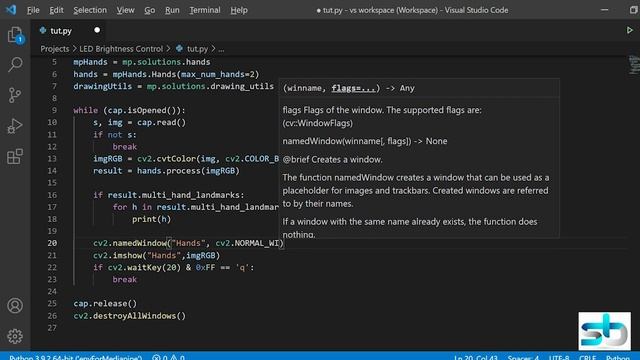
Task: Run Python file with the play button
Action: click(629, 30)
